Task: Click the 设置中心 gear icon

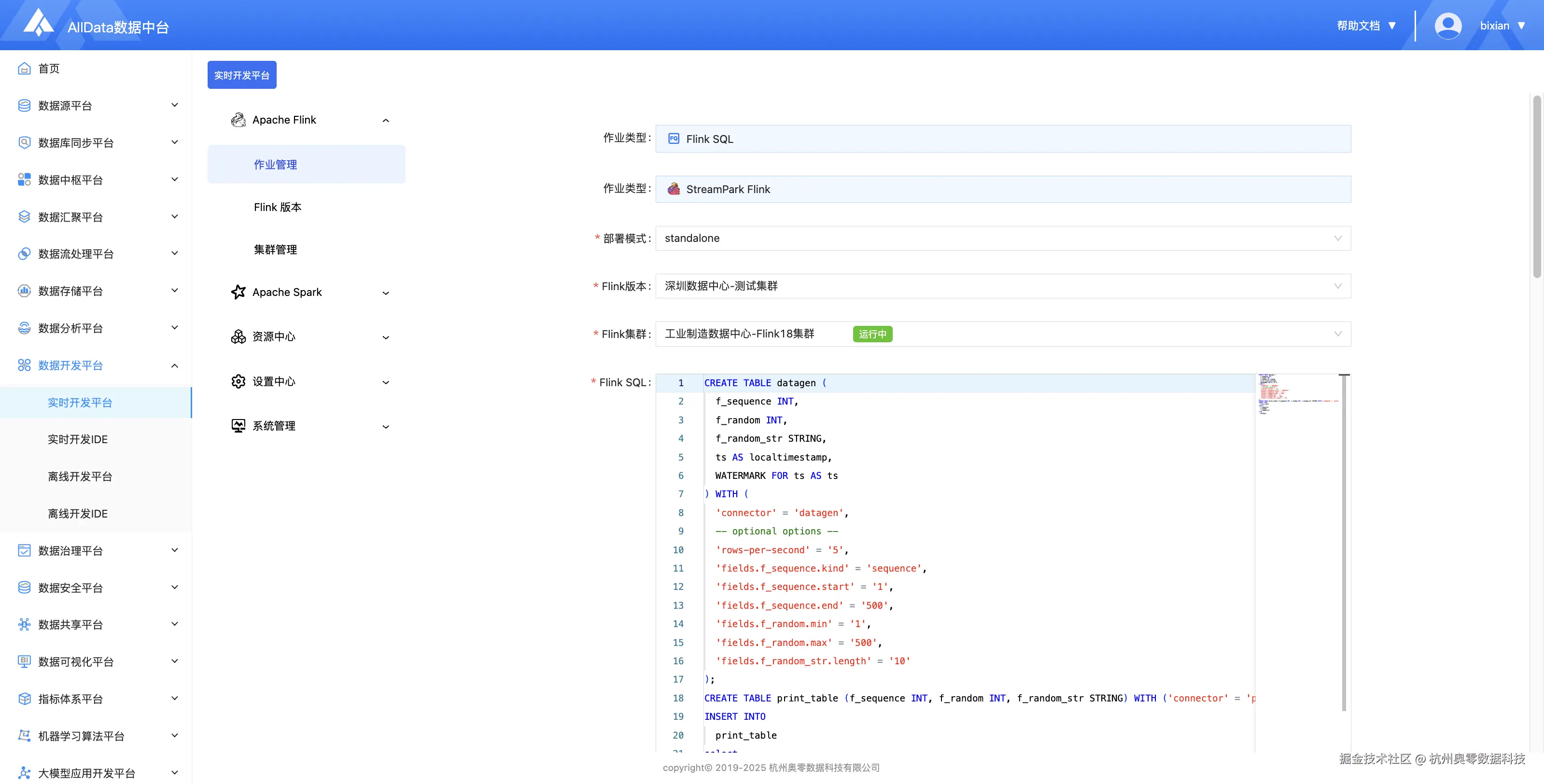Action: pos(238,381)
